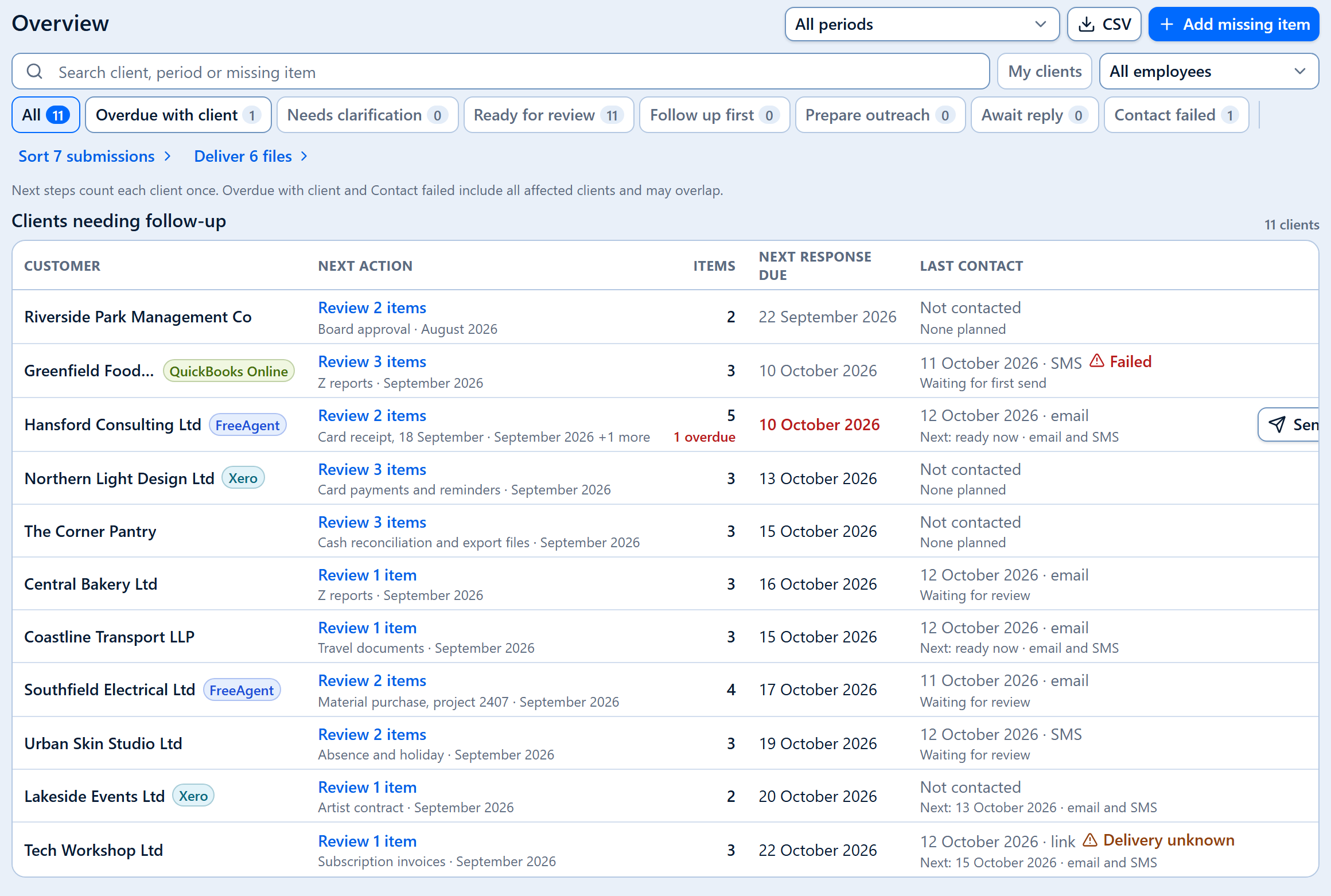
Task: Click the CSV export button
Action: point(1104,24)
